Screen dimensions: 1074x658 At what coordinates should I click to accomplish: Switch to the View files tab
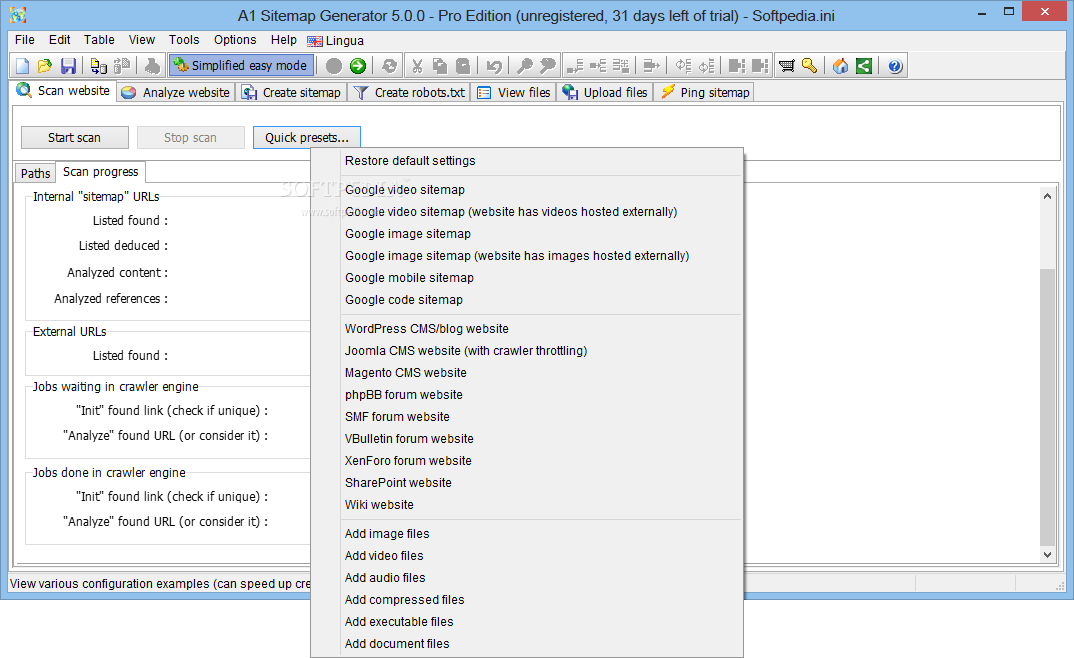pyautogui.click(x=514, y=92)
